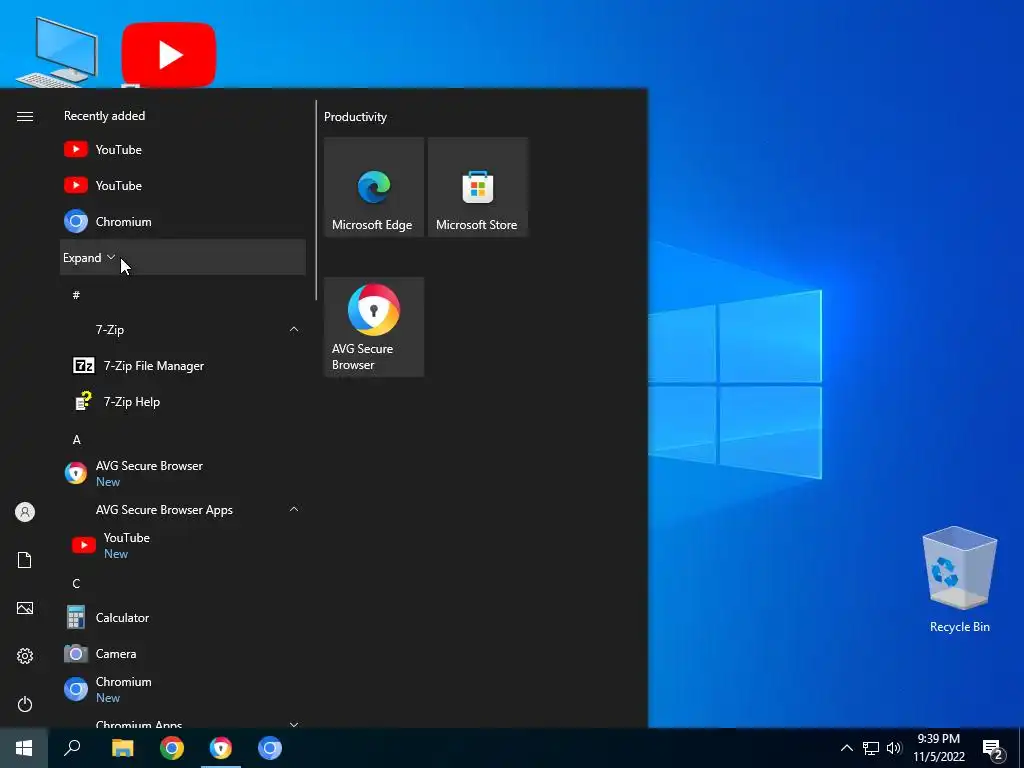
Task: Open File Explorer from the taskbar
Action: click(122, 748)
